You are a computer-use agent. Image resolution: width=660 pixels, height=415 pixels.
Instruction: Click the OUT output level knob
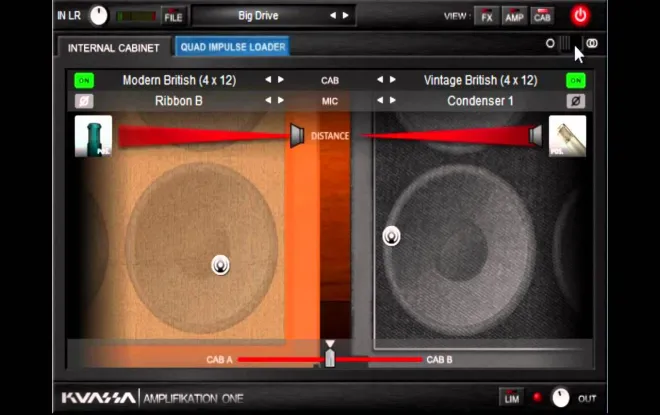[x=561, y=397]
